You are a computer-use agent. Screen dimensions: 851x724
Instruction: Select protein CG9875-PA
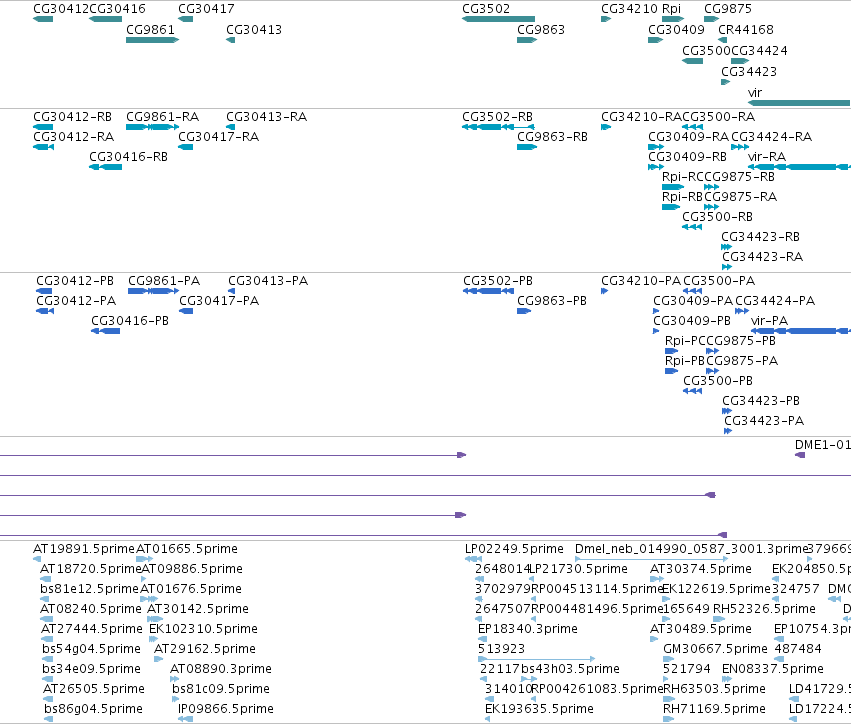[x=742, y=361]
